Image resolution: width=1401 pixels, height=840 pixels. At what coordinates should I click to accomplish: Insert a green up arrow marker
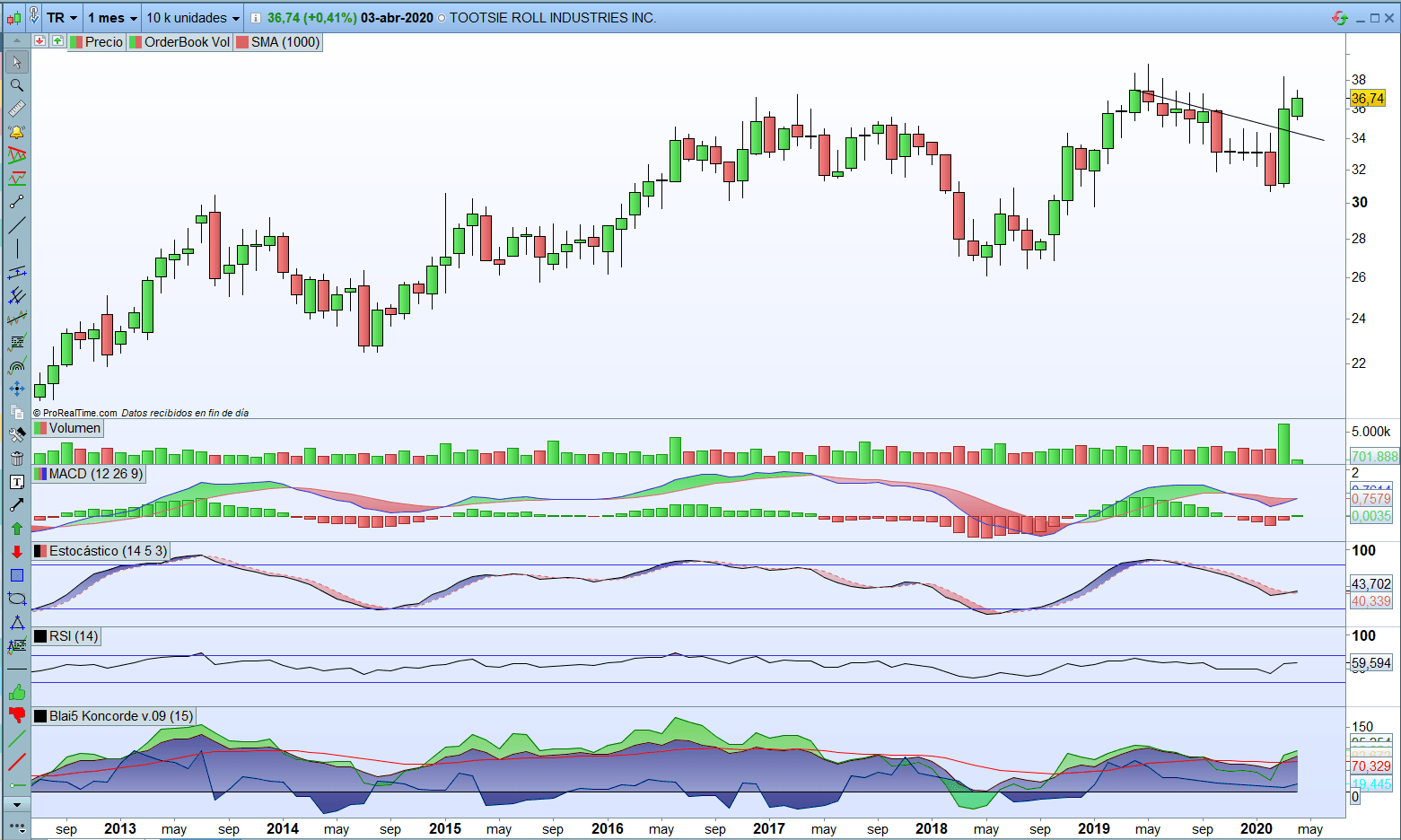pos(16,529)
